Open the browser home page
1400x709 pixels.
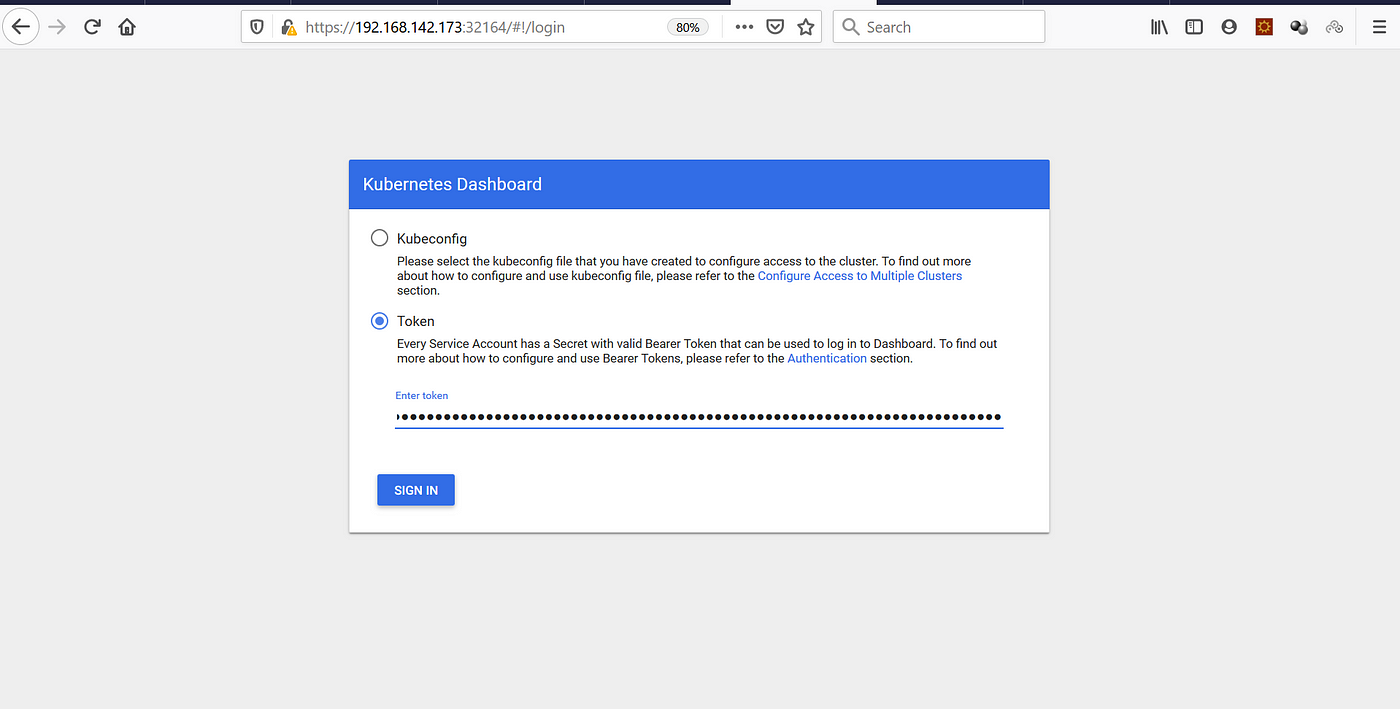pos(127,27)
